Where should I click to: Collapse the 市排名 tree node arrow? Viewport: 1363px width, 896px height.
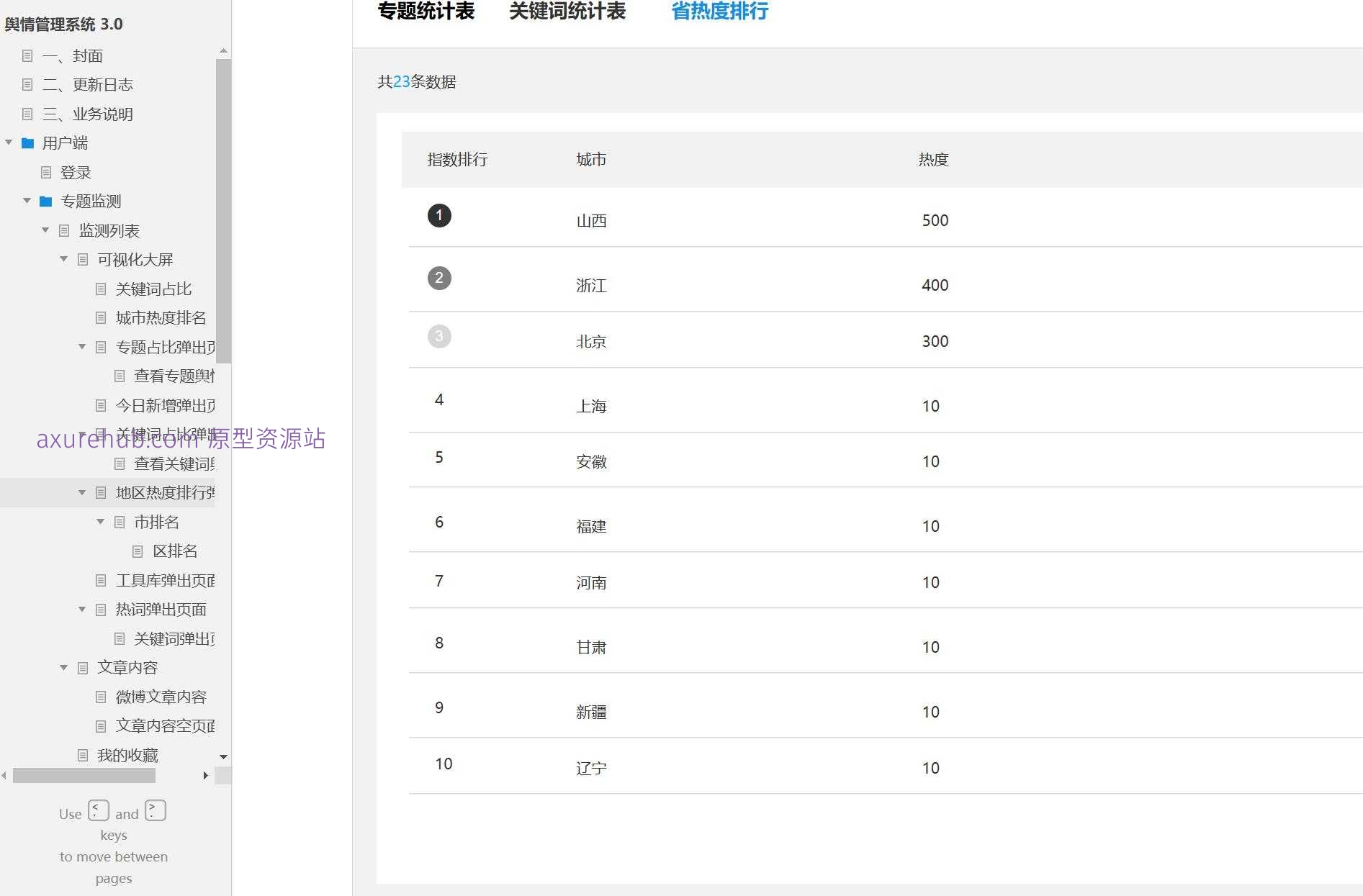tap(101, 522)
